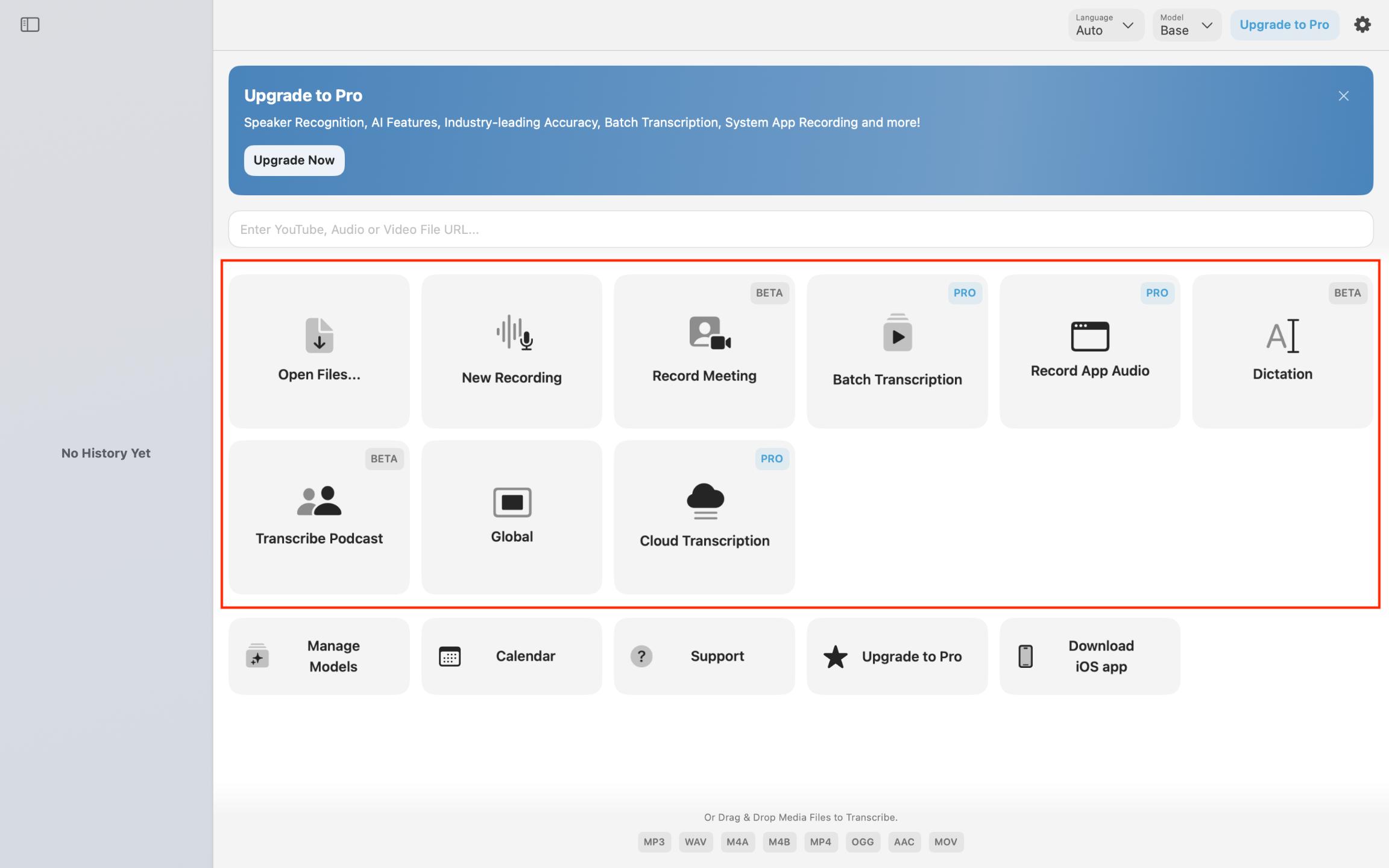Click the Batch Transcription label
Screen dimensions: 1389x868
coord(897,380)
